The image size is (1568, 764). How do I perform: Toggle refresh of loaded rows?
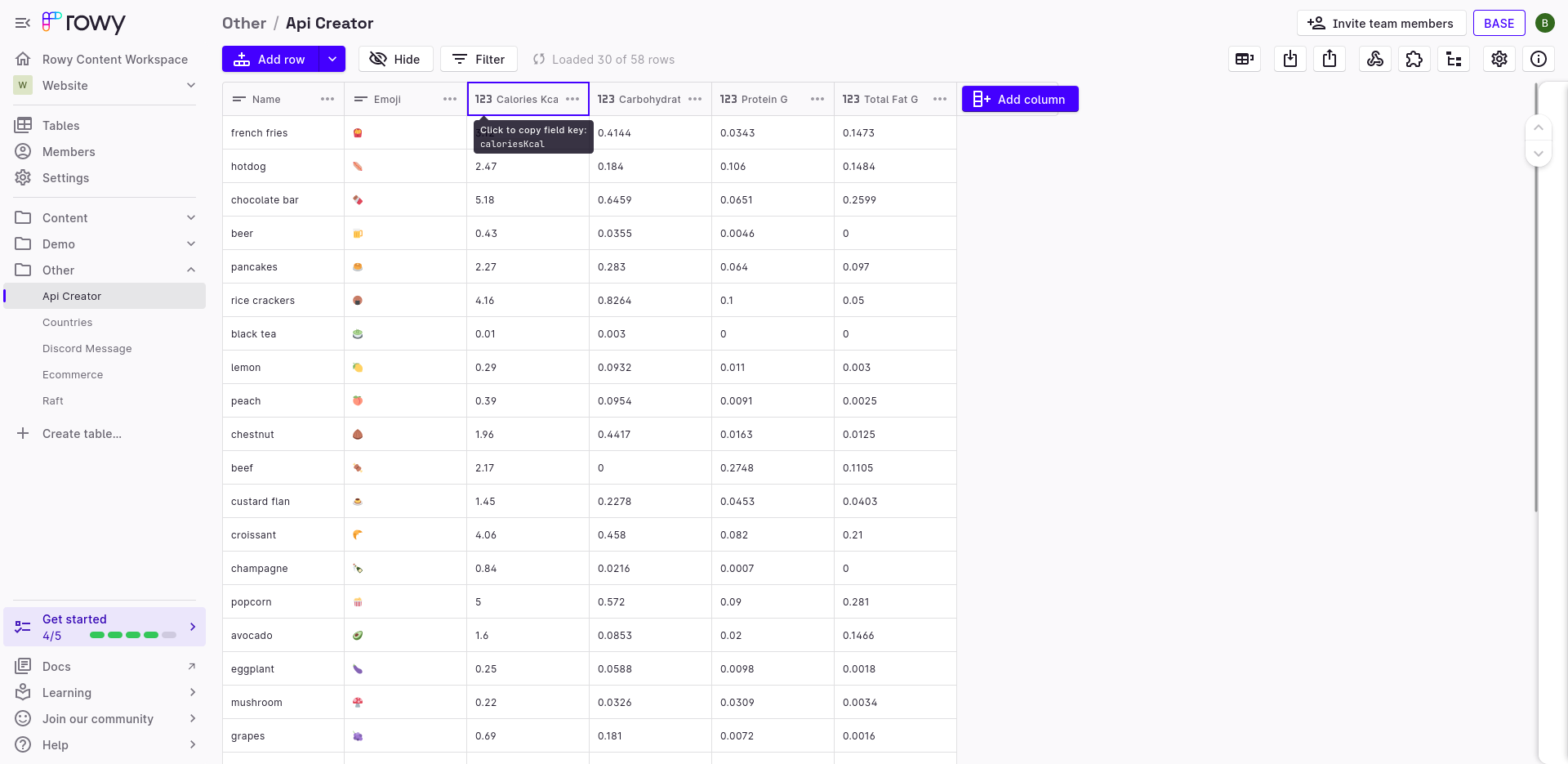(x=539, y=59)
